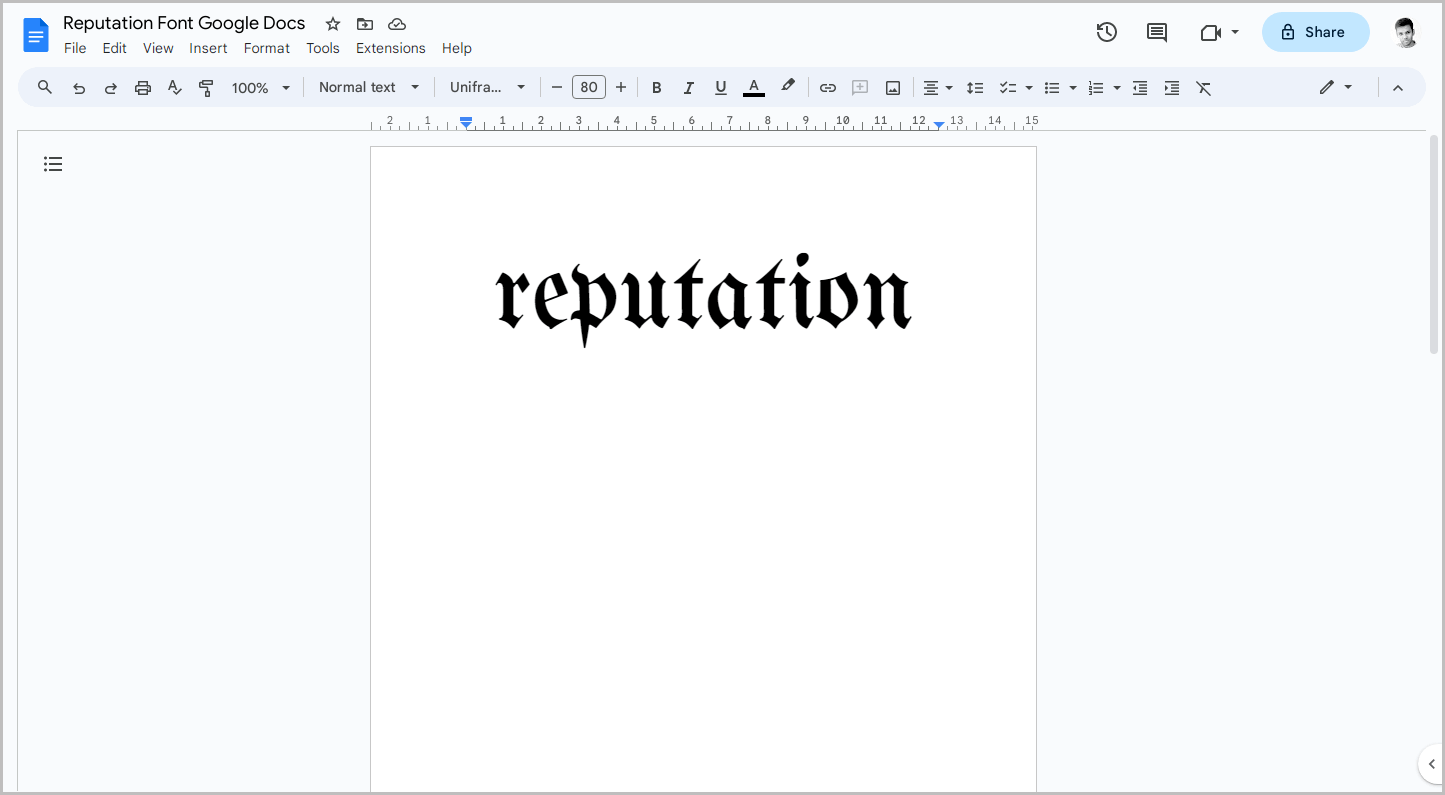Open the text color picker
Image resolution: width=1445 pixels, height=795 pixels.
point(753,87)
